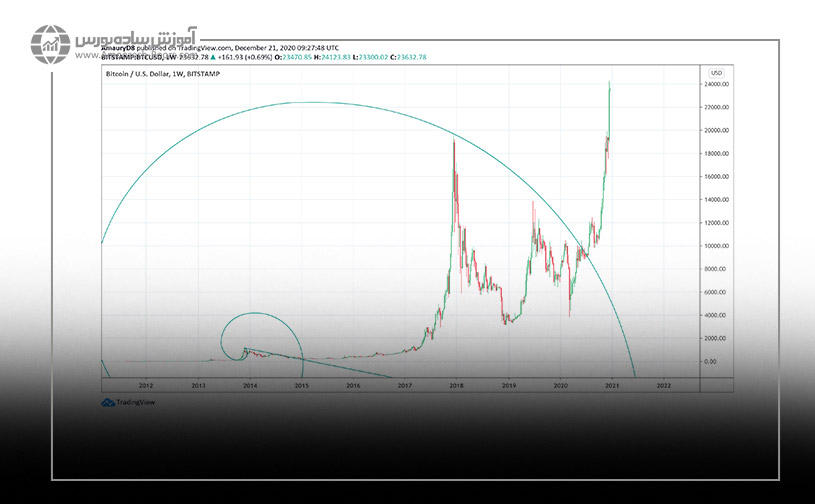
Task: Click the 10000.00 price axis label
Action: pyautogui.click(x=716, y=246)
